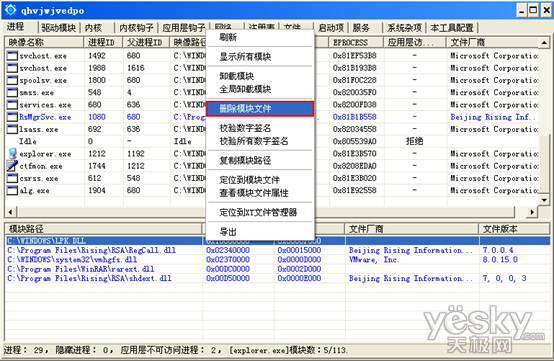Image resolution: width=554 pixels, height=361 pixels.
Task: Click the horizontal scrollbar thumb
Action: (x=266, y=212)
